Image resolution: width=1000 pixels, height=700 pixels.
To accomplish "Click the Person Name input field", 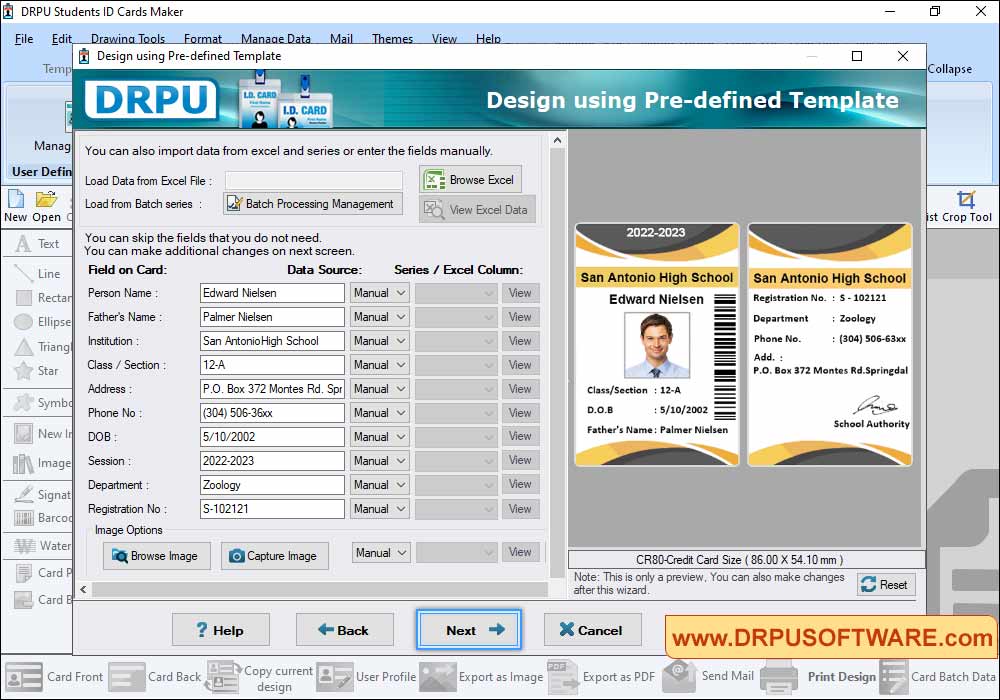I will tap(272, 293).
